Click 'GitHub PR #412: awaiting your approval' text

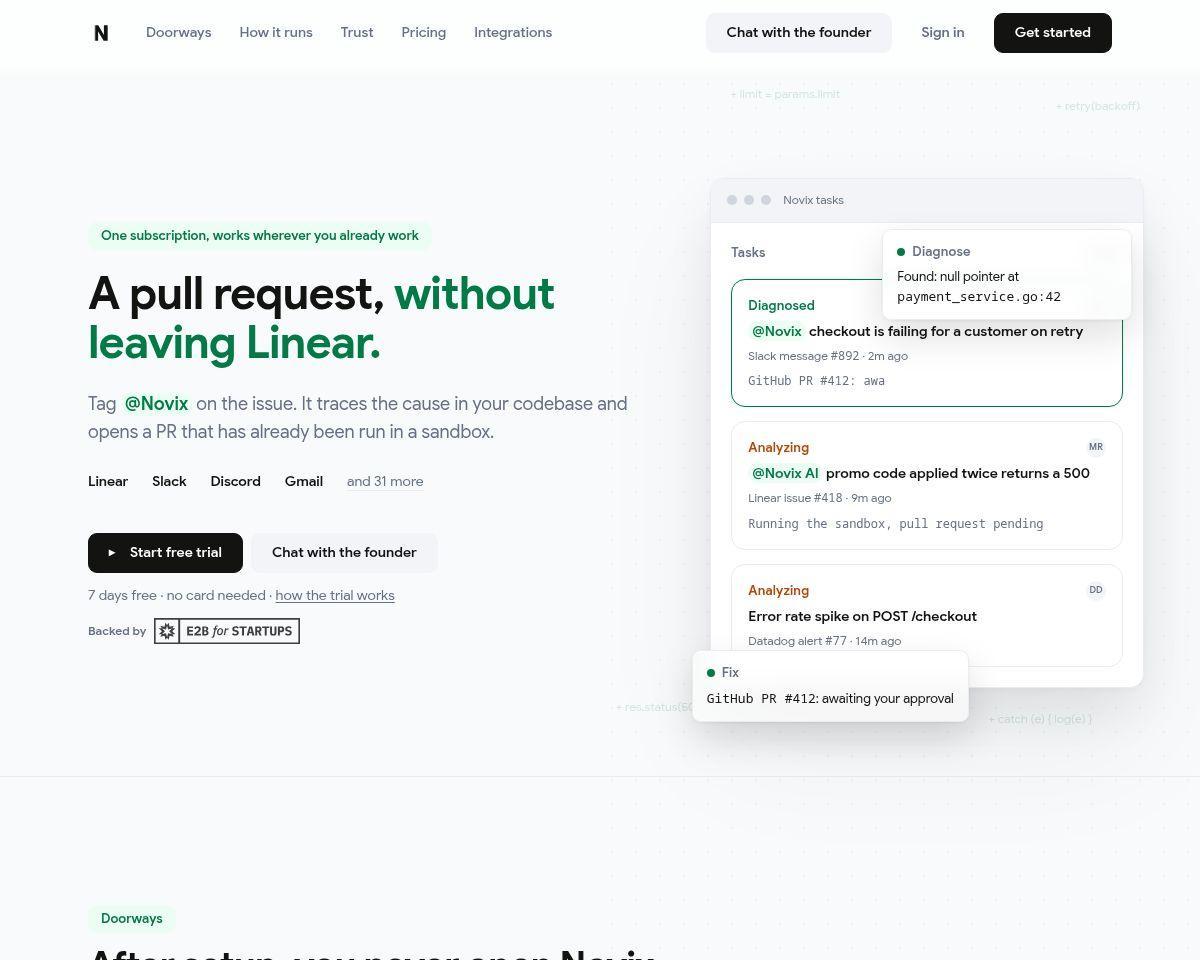830,699
